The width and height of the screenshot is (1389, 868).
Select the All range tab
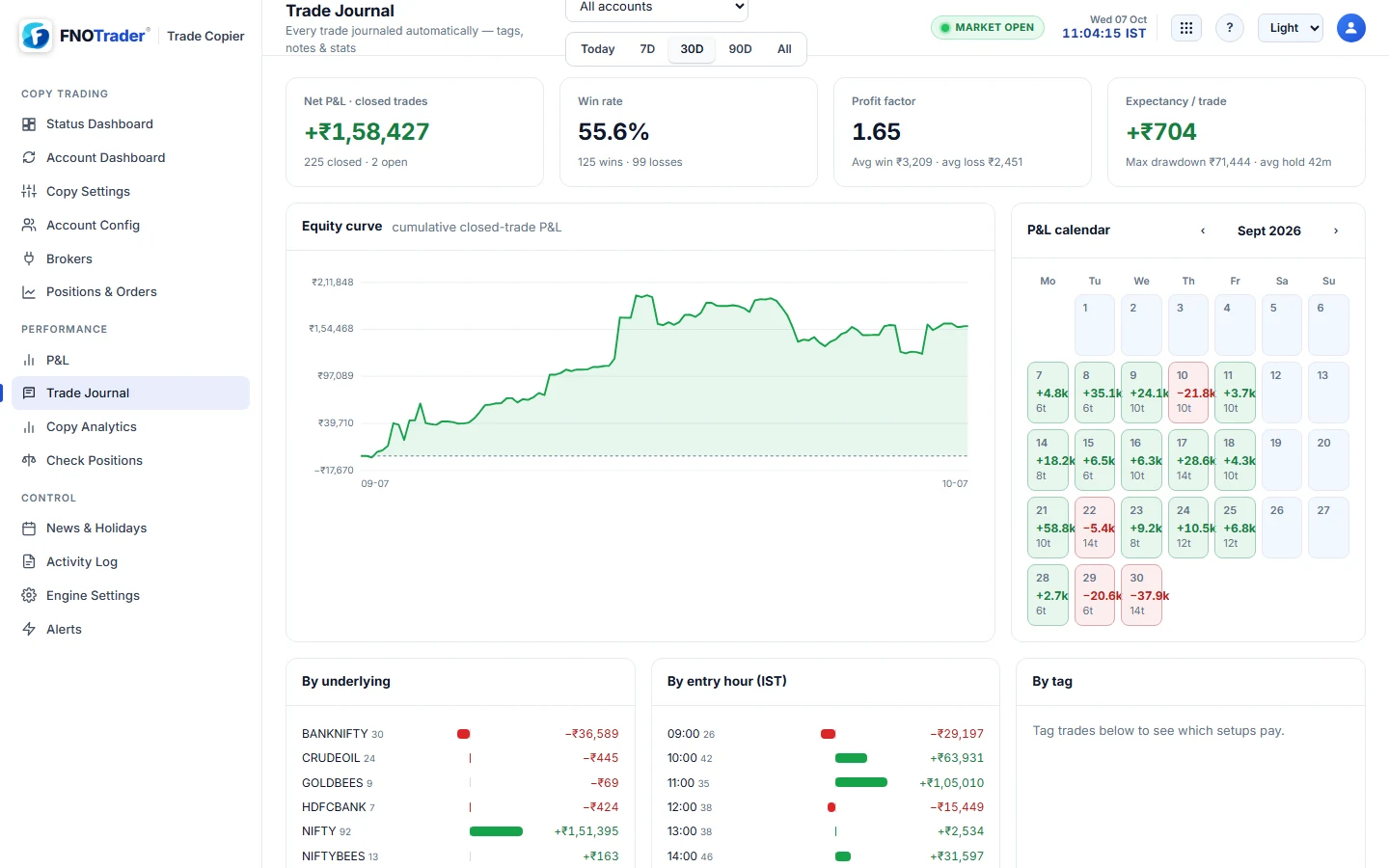pos(784,49)
